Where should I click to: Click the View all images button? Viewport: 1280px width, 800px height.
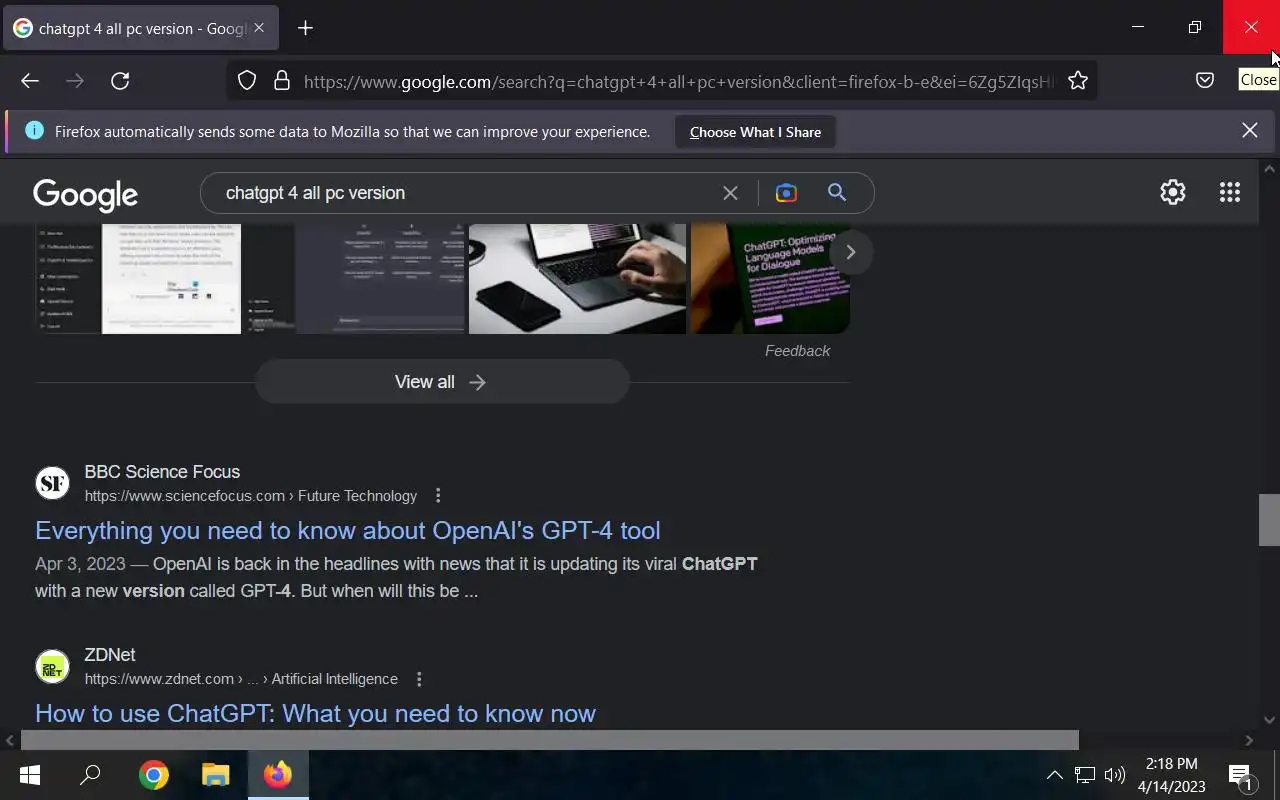tap(442, 382)
